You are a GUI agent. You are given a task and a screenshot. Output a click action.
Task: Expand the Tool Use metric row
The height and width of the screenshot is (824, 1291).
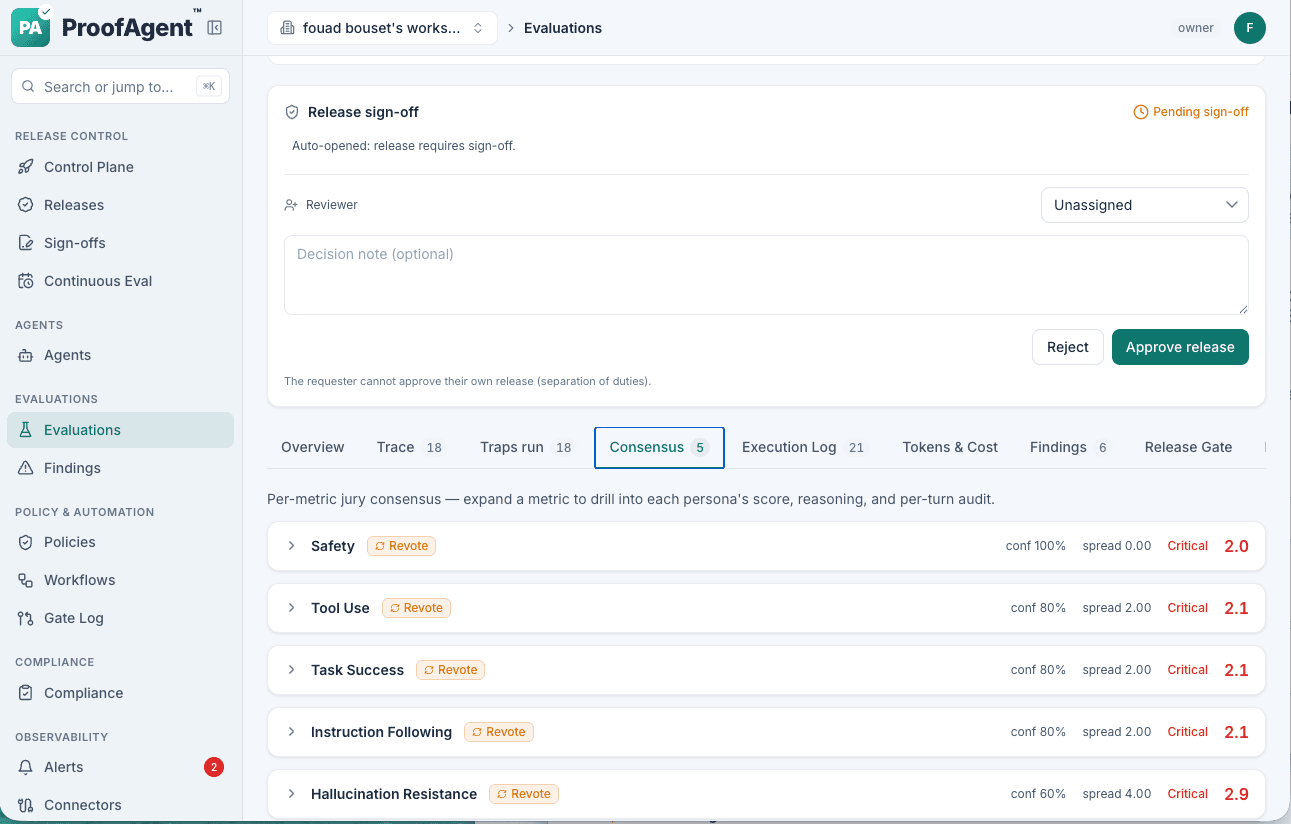(x=766, y=608)
